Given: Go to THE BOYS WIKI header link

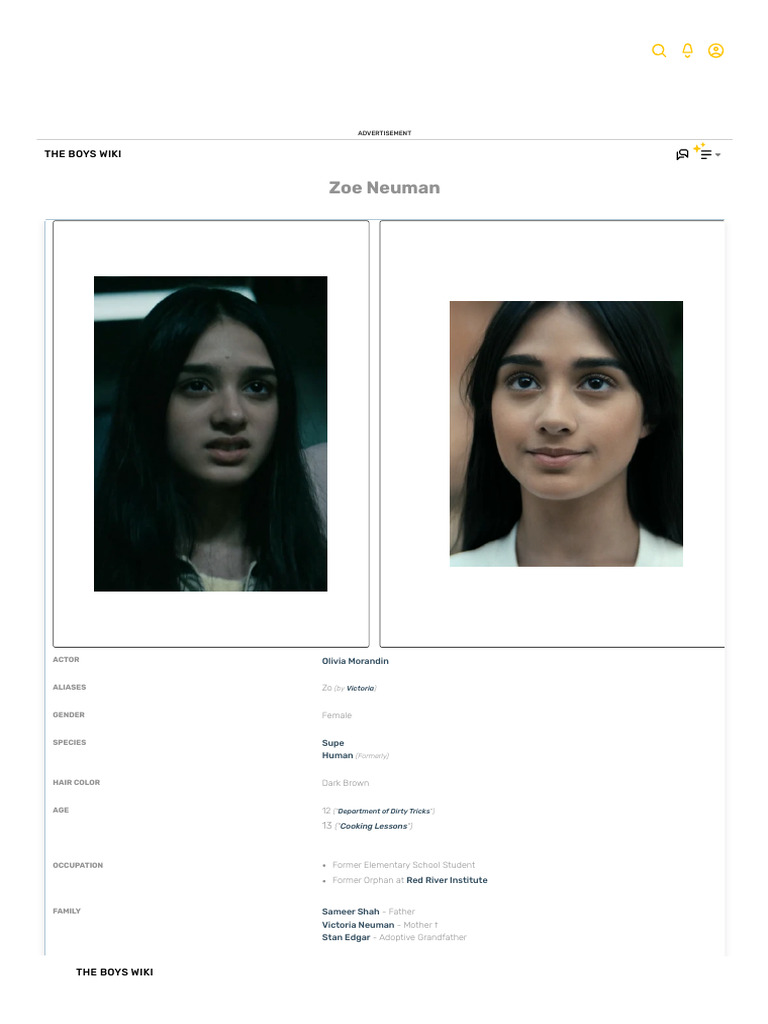Looking at the screenshot, I should [x=83, y=153].
